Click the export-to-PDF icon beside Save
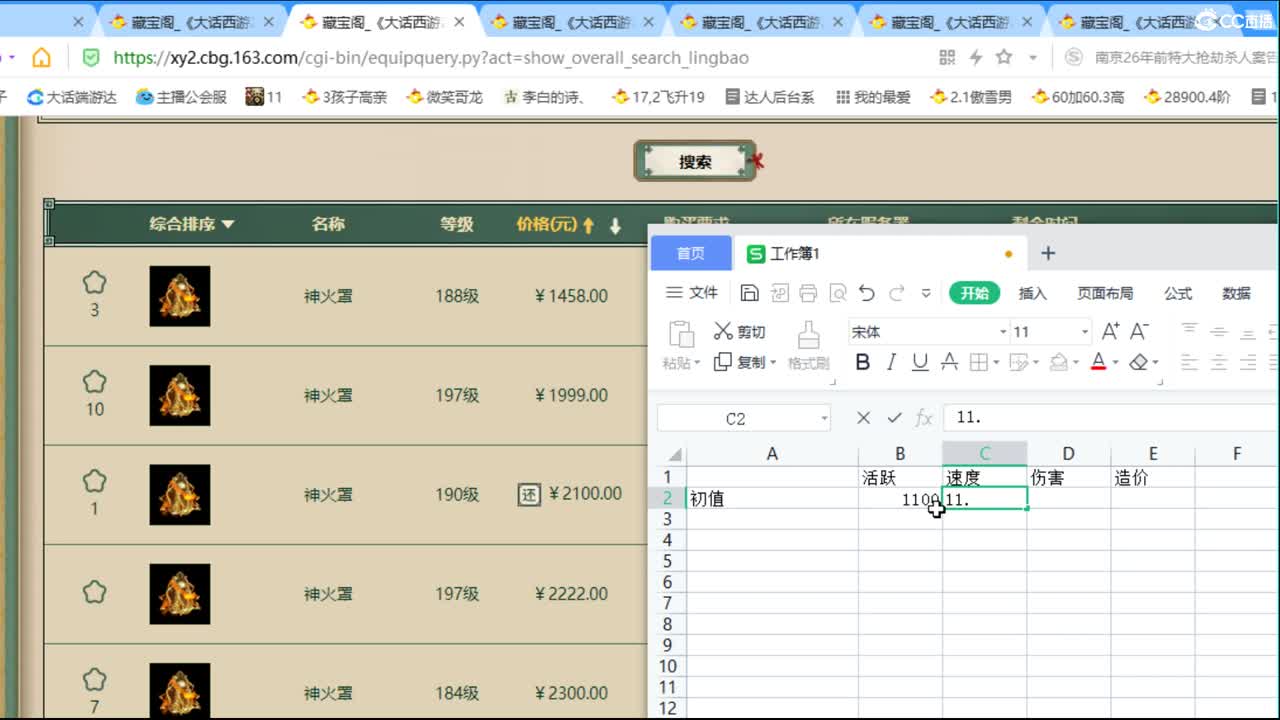 pos(779,293)
